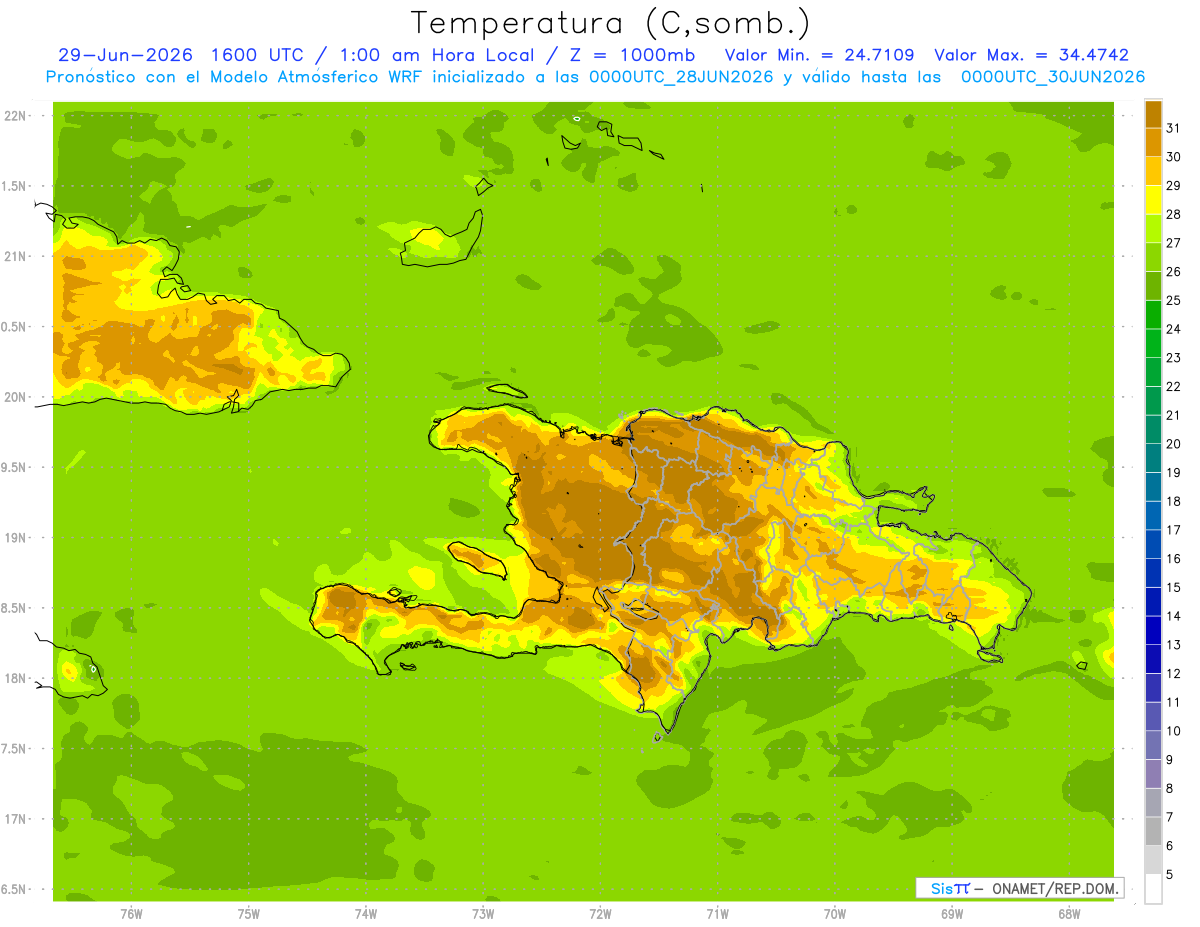Click the '76W' longitude label

(131, 913)
